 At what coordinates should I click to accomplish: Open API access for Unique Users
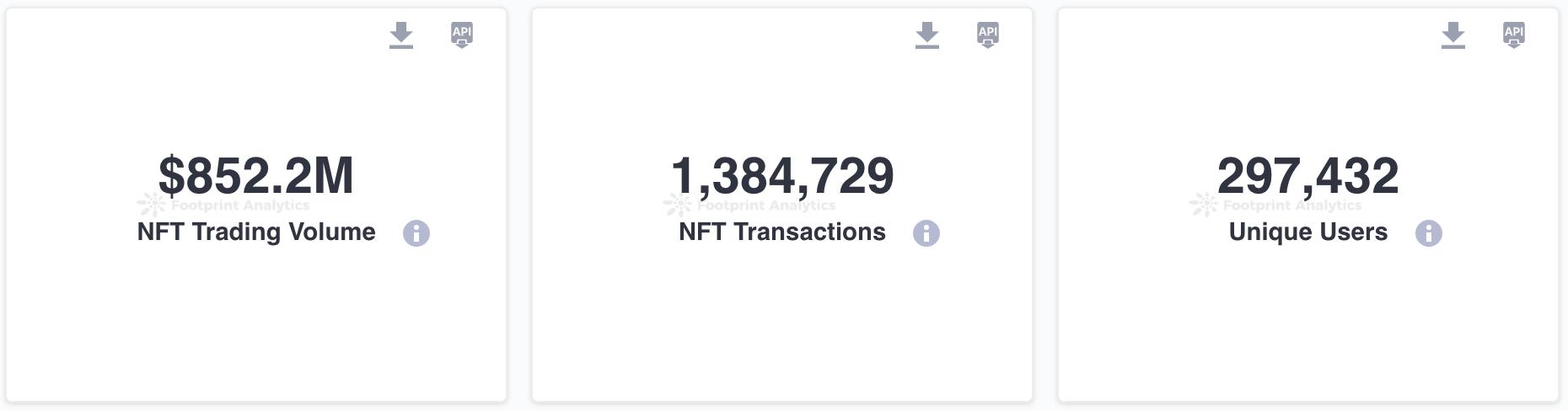tap(1514, 35)
